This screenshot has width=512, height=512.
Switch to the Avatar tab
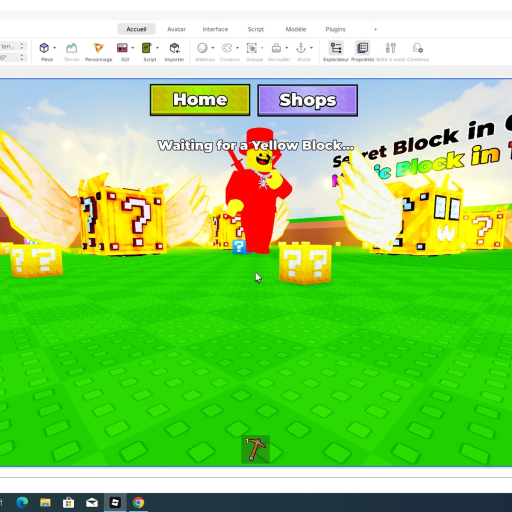176,29
